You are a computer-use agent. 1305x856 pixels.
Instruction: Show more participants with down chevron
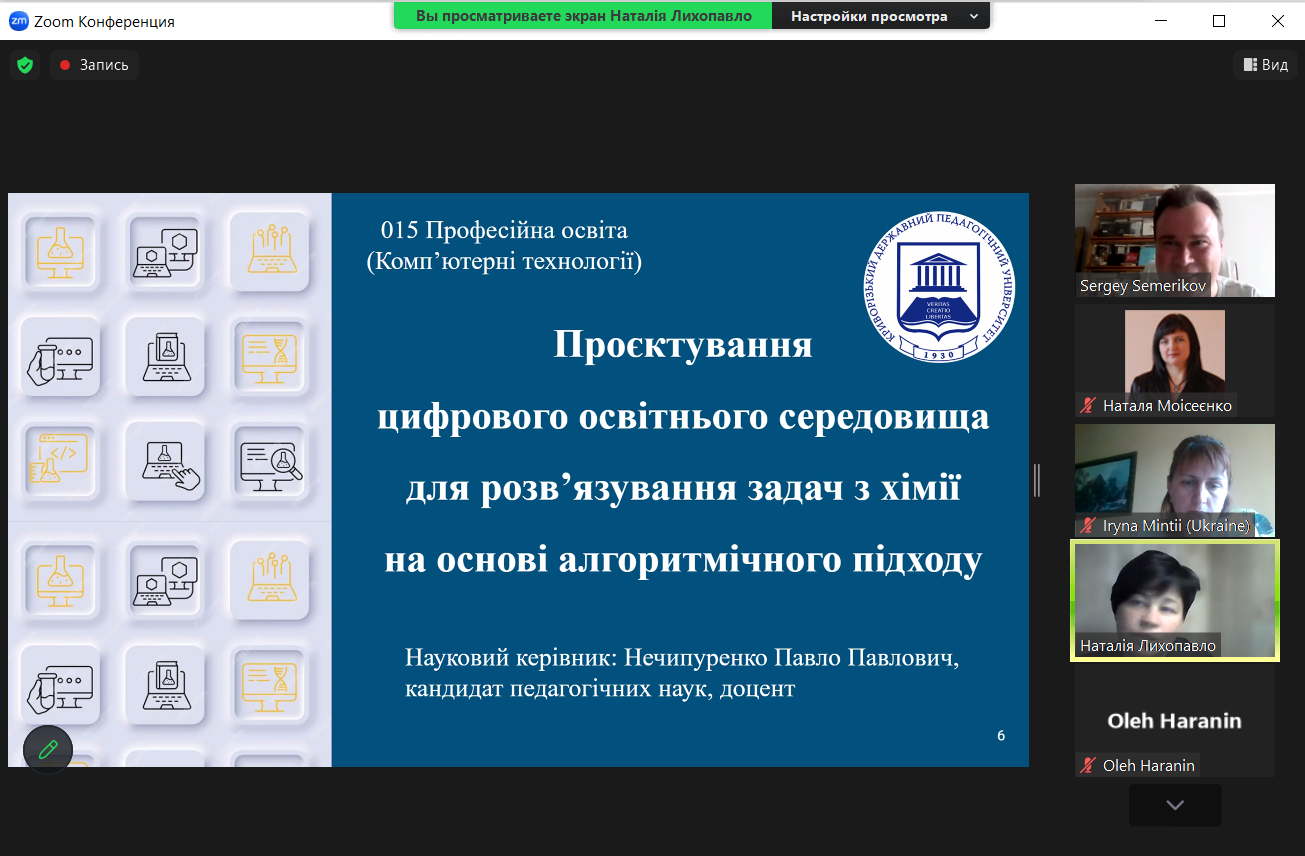click(x=1175, y=805)
